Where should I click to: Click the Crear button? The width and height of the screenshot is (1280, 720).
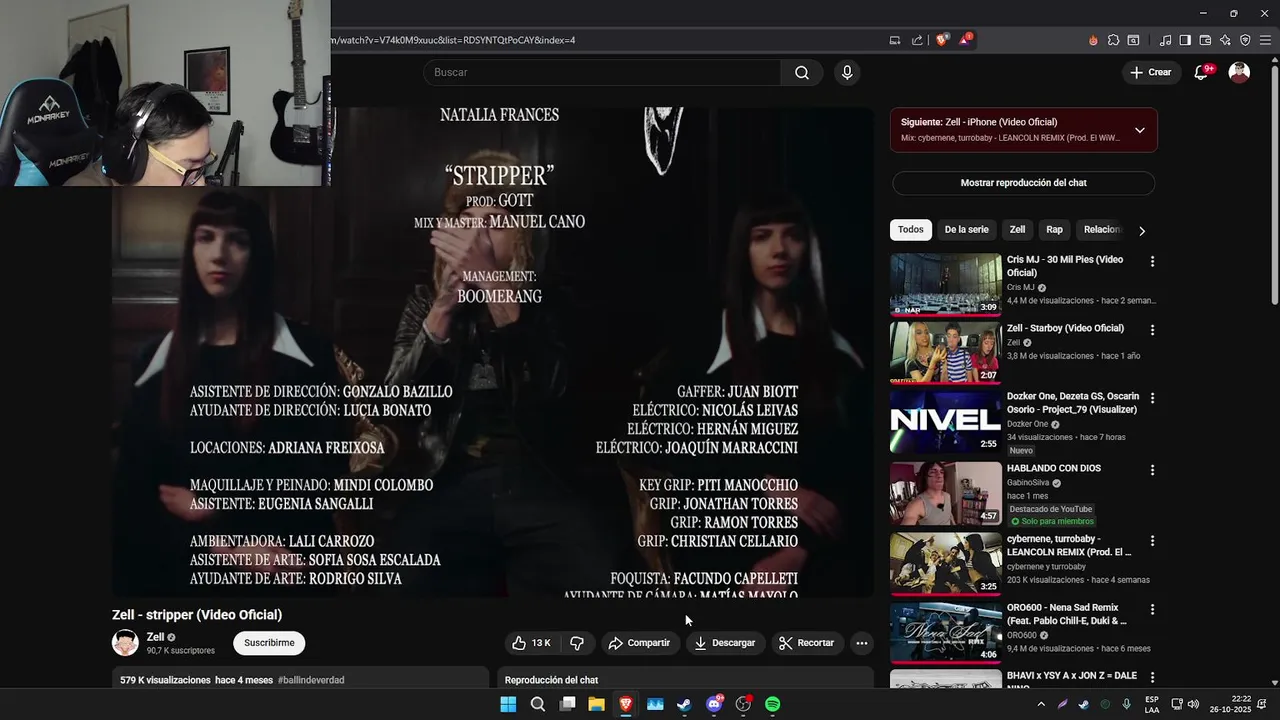1150,72
